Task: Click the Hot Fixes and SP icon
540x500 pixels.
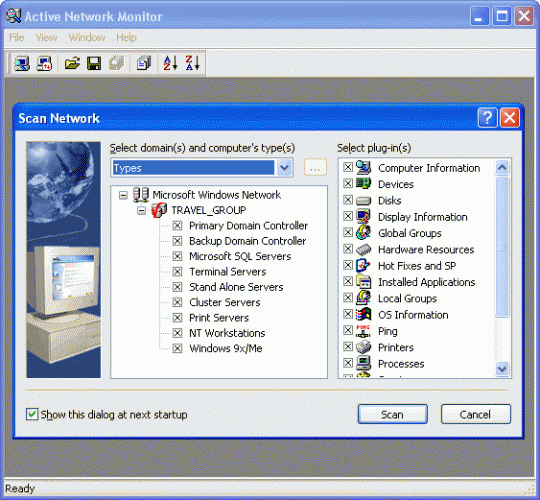Action: pyautogui.click(x=363, y=265)
